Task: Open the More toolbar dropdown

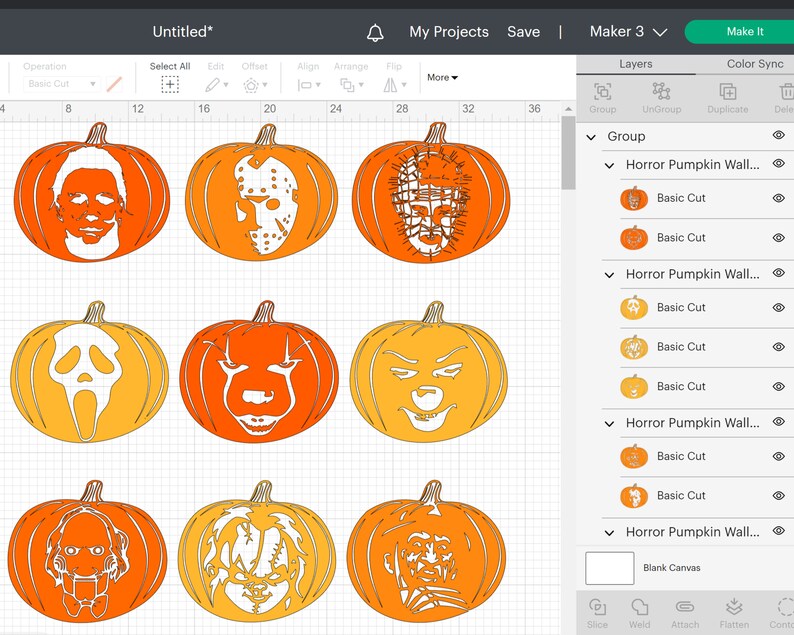Action: pos(442,77)
